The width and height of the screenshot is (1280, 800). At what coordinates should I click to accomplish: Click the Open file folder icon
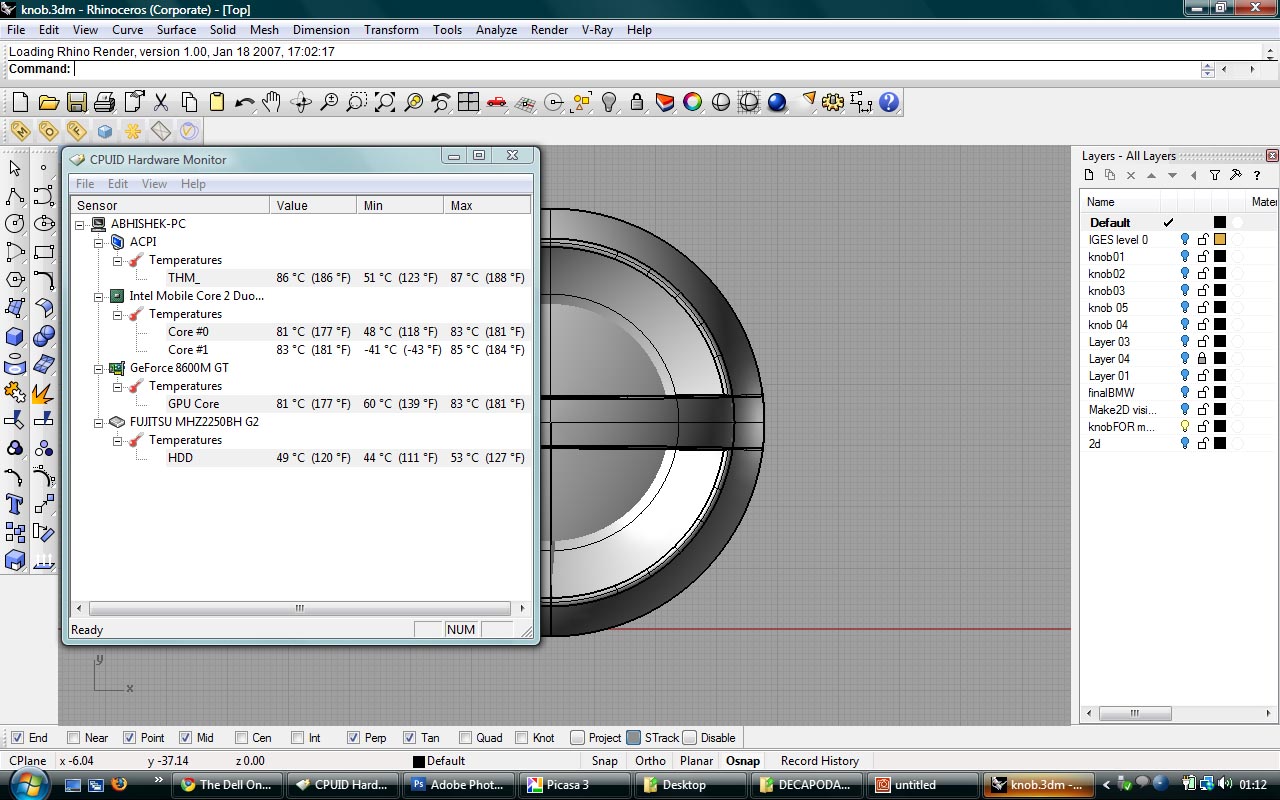coord(48,102)
